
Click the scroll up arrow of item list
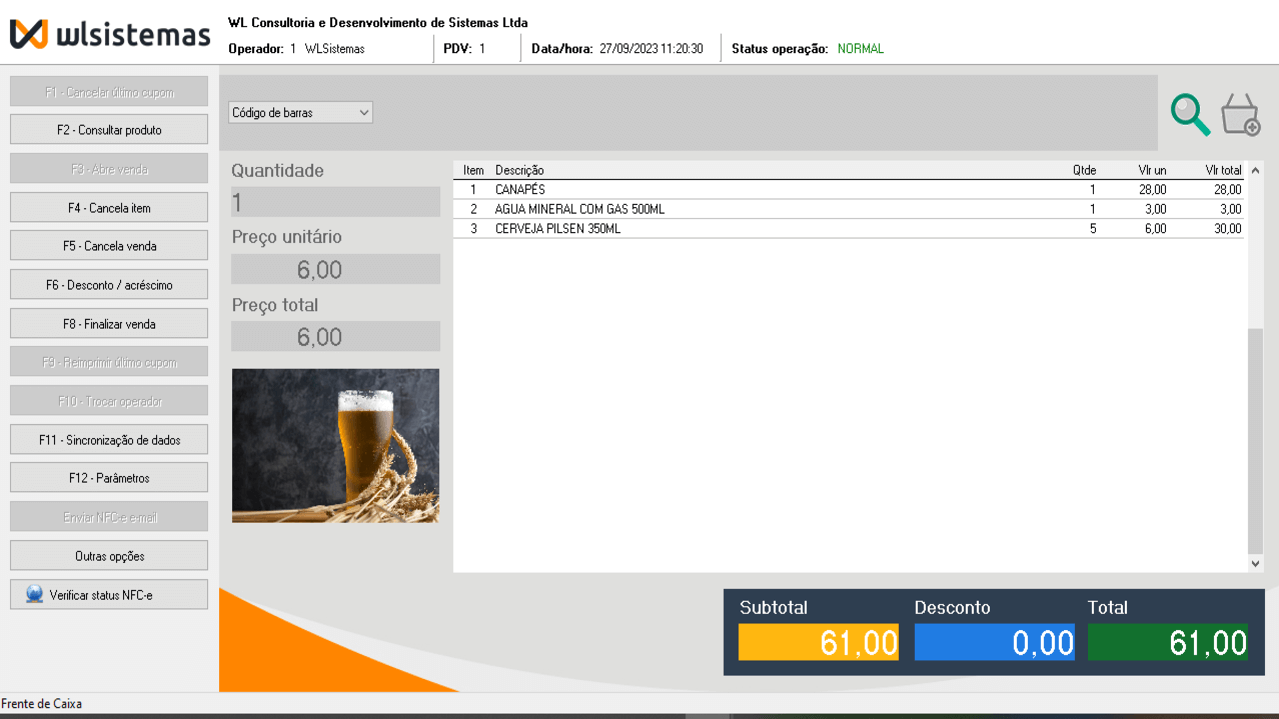pos(1256,171)
